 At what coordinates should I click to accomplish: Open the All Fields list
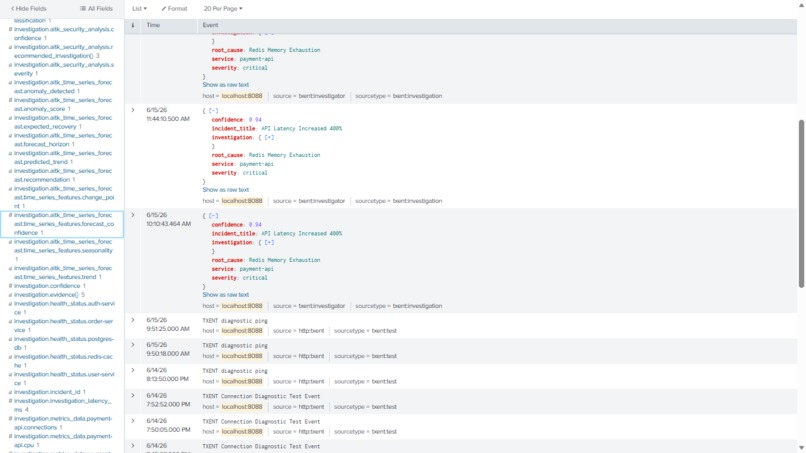(96, 9)
